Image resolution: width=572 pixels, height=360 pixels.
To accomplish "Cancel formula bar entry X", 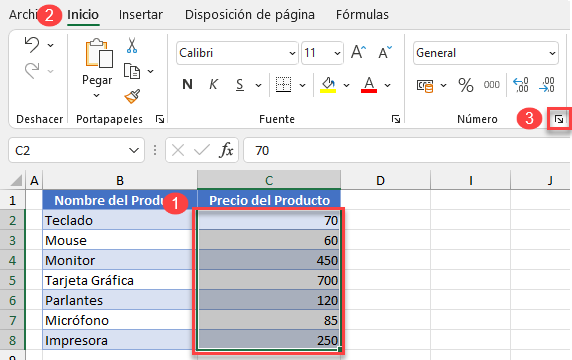I will (x=178, y=150).
